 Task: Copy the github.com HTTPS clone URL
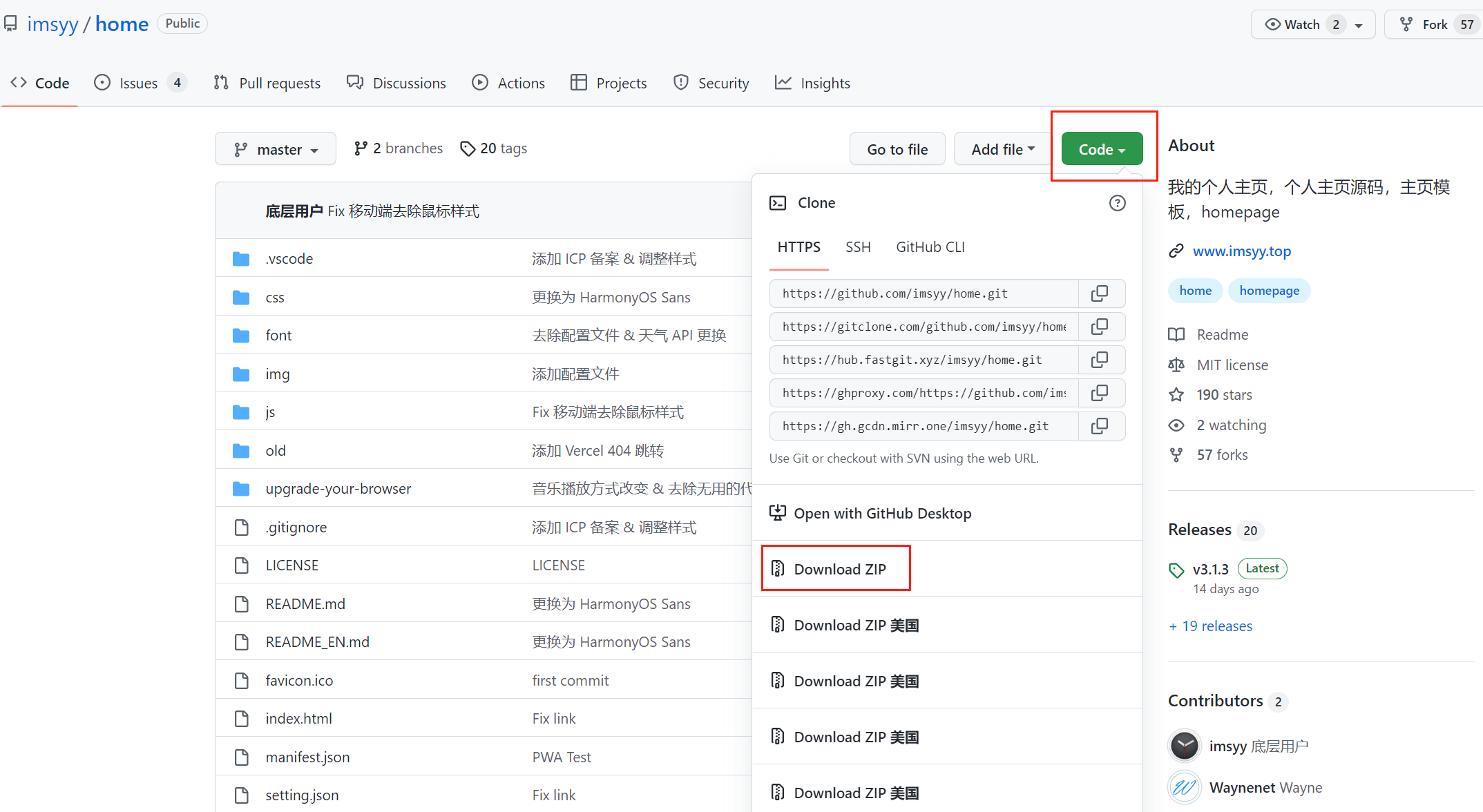coord(1099,293)
